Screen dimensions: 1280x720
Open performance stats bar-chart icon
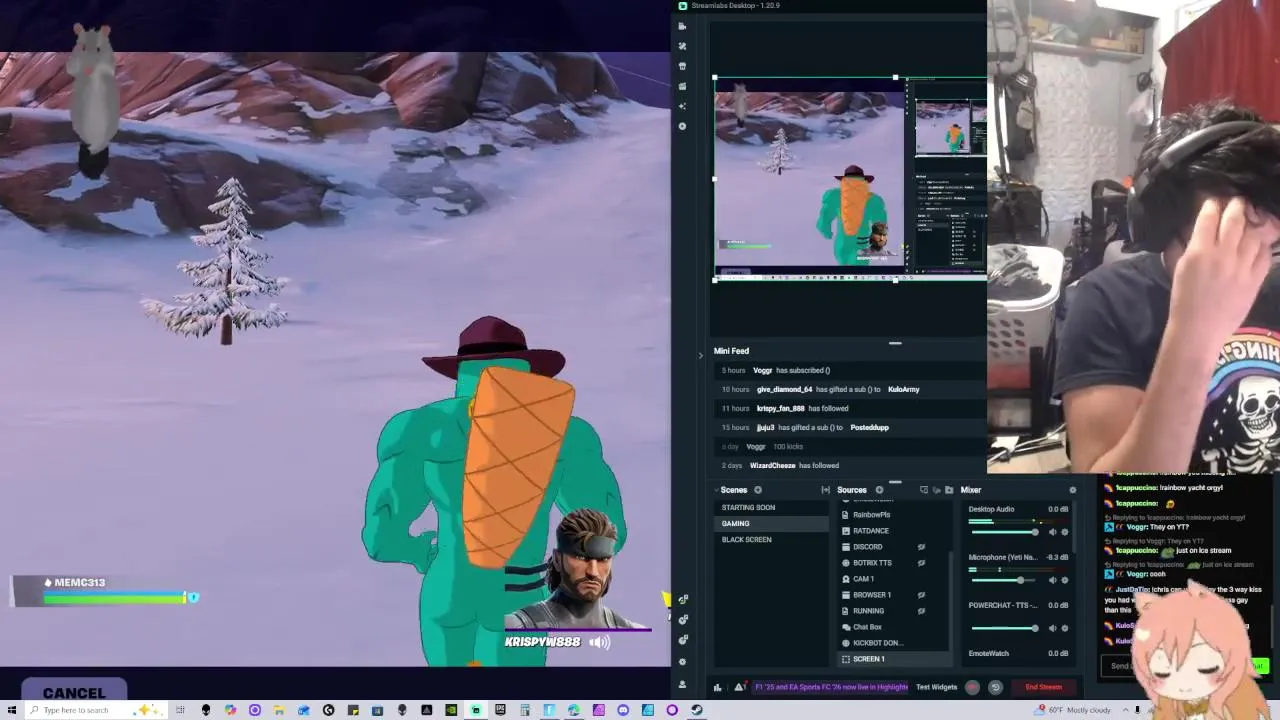pos(717,687)
